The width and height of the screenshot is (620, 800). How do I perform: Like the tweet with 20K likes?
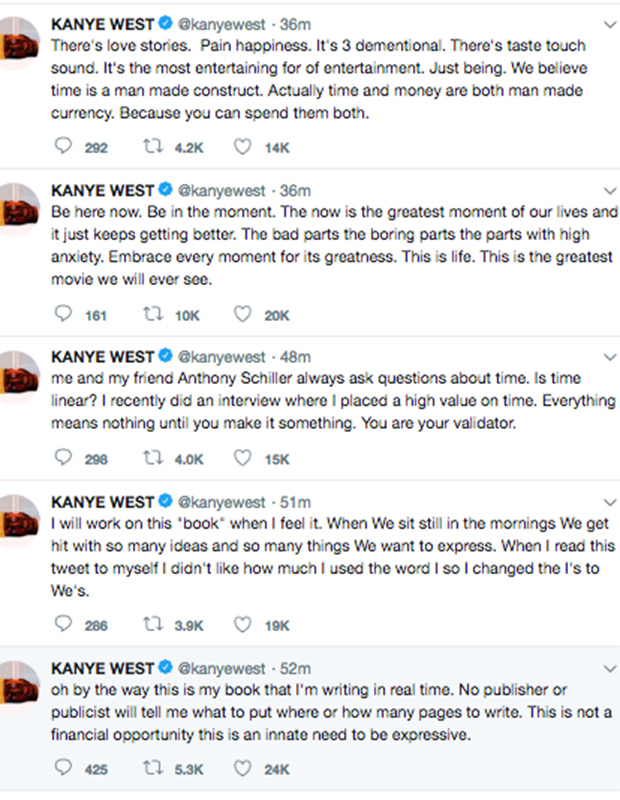click(244, 314)
